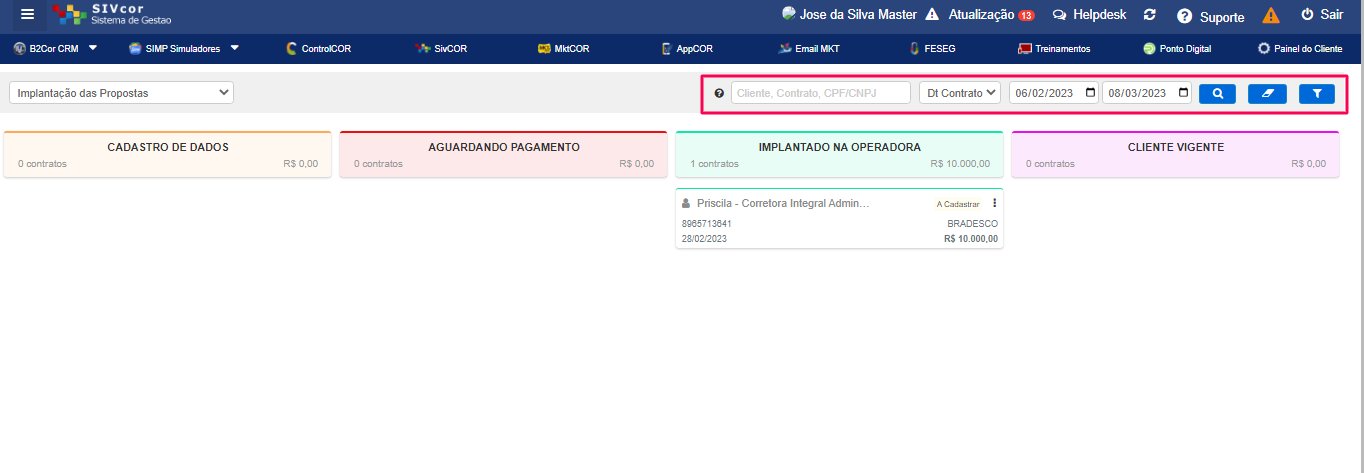Screen dimensions: 1364x473
Task: Open the three-dot menu on Priscila card
Action: click(994, 203)
